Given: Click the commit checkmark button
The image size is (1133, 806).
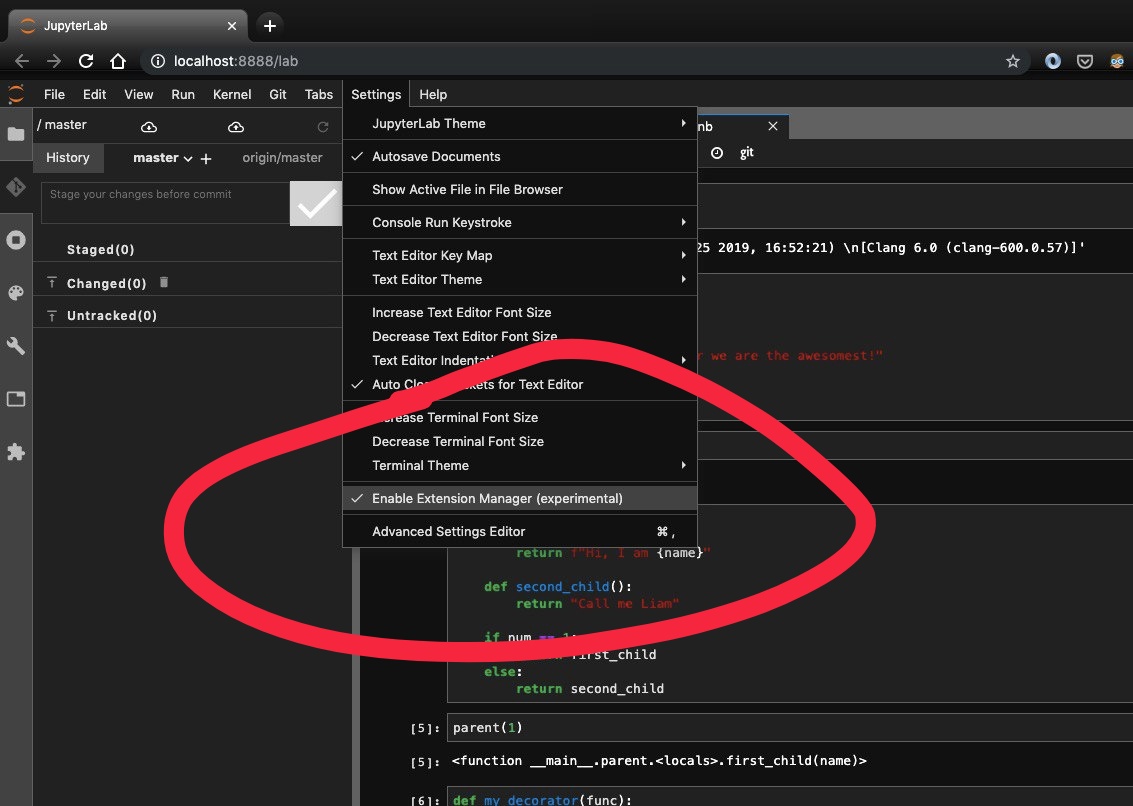Looking at the screenshot, I should click(317, 204).
